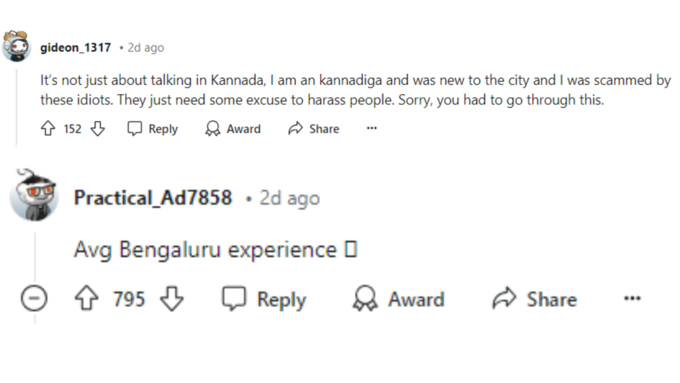The height and width of the screenshot is (383, 680).
Task: Open gideon_1317's profile avatar
Action: pyautogui.click(x=16, y=46)
